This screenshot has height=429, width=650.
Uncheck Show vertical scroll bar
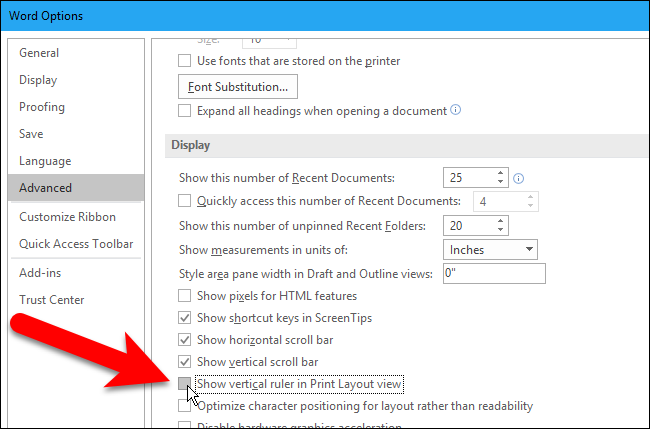[184, 361]
